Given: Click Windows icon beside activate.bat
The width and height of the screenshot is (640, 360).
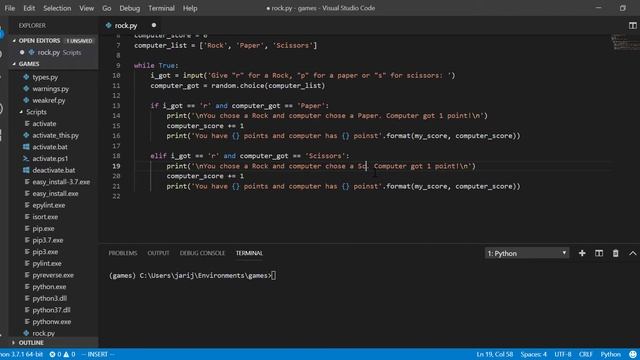Looking at the screenshot, I should [x=26, y=147].
